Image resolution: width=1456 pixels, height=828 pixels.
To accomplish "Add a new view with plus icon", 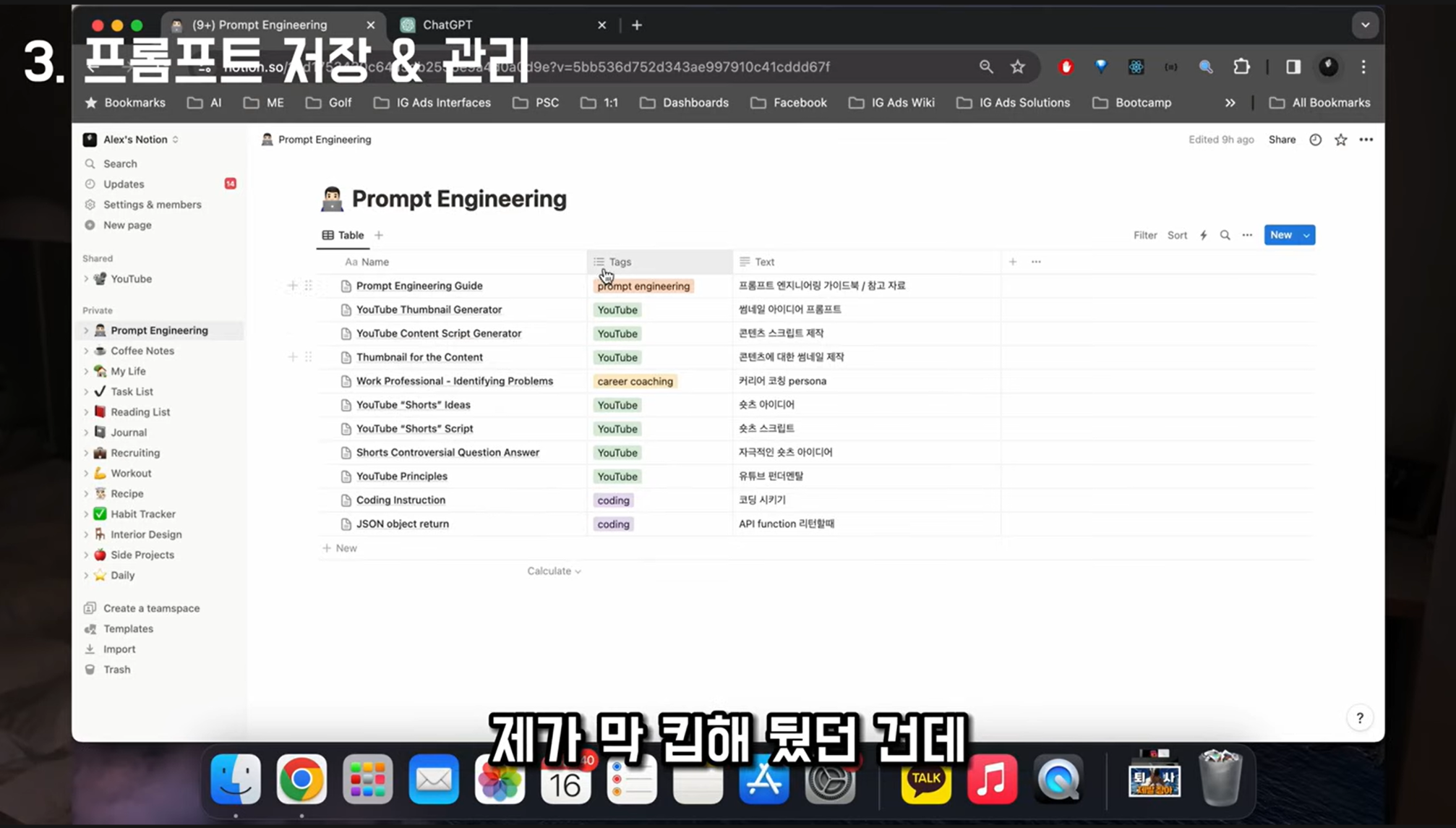I will pyautogui.click(x=379, y=235).
